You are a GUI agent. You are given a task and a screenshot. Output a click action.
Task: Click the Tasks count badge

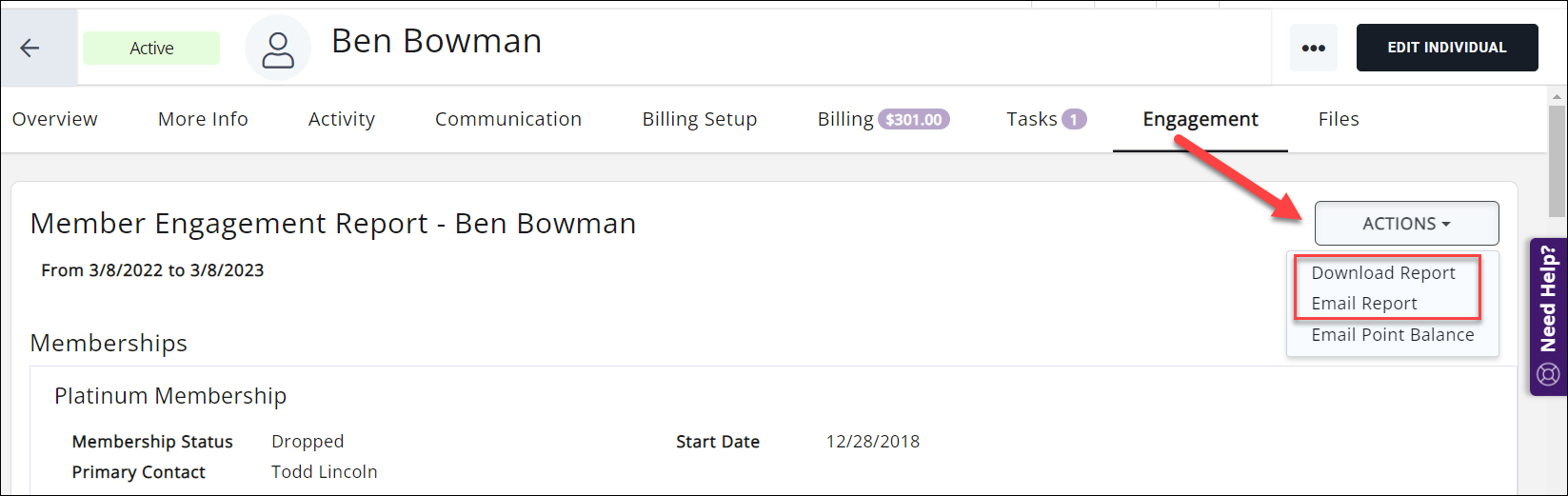tap(1074, 120)
